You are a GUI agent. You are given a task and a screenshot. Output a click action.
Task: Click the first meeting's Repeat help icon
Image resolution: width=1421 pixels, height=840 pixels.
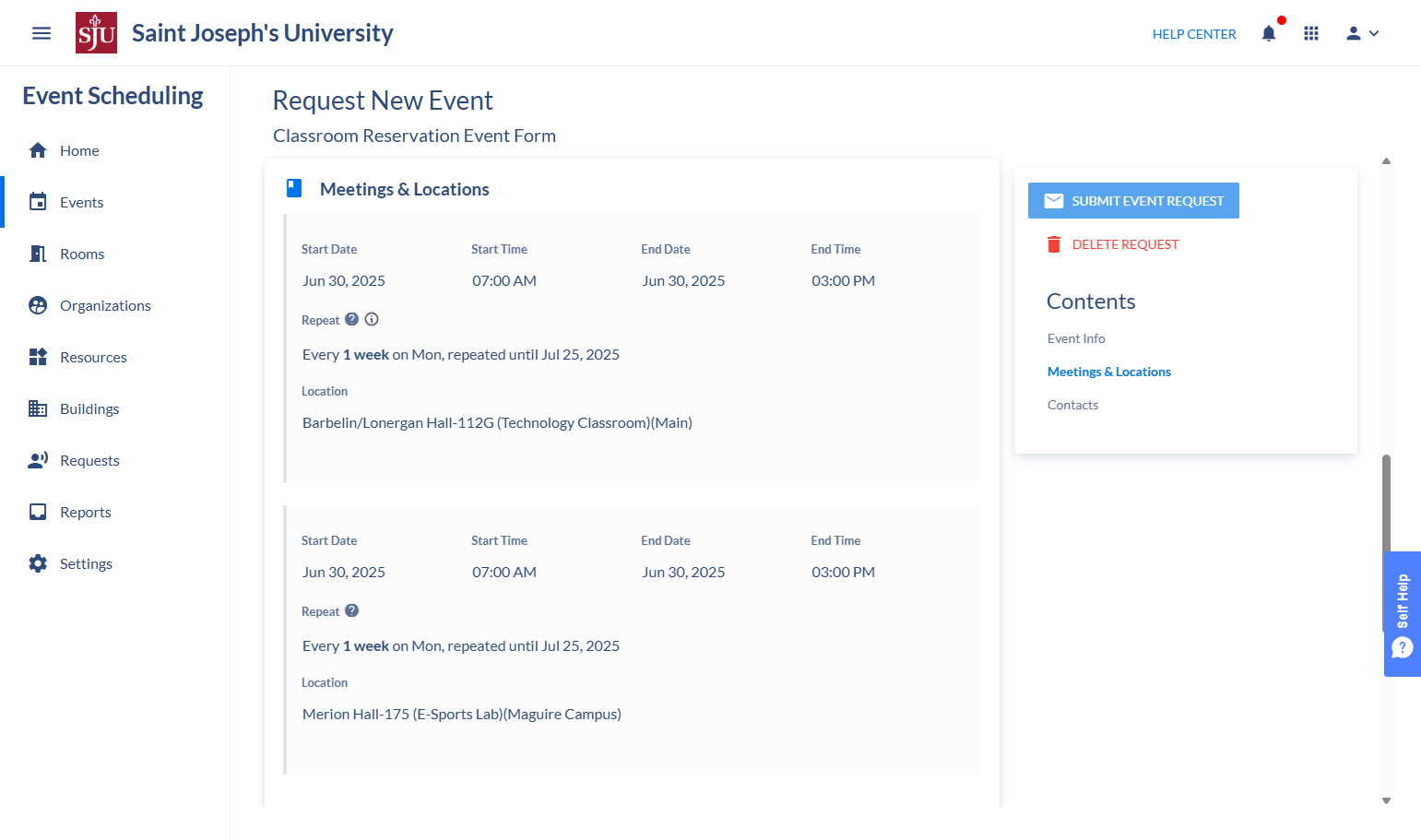[352, 319]
